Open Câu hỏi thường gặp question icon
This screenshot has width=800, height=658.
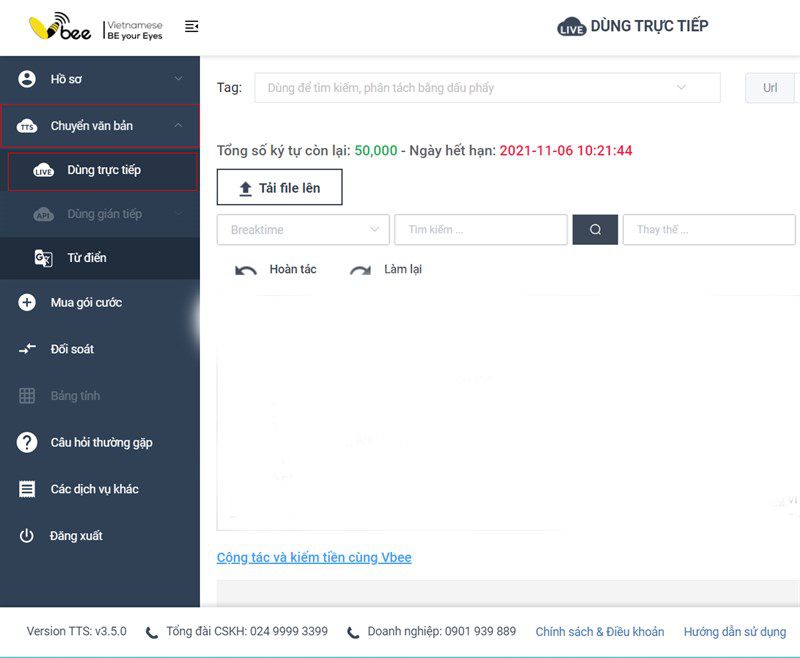click(27, 442)
